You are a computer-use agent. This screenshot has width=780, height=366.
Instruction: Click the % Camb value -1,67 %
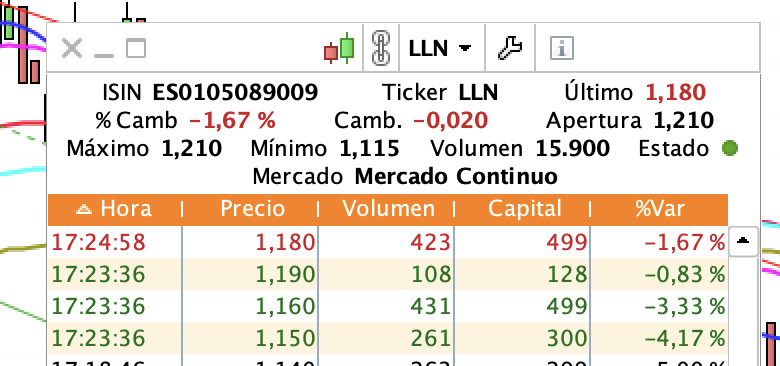(x=232, y=120)
